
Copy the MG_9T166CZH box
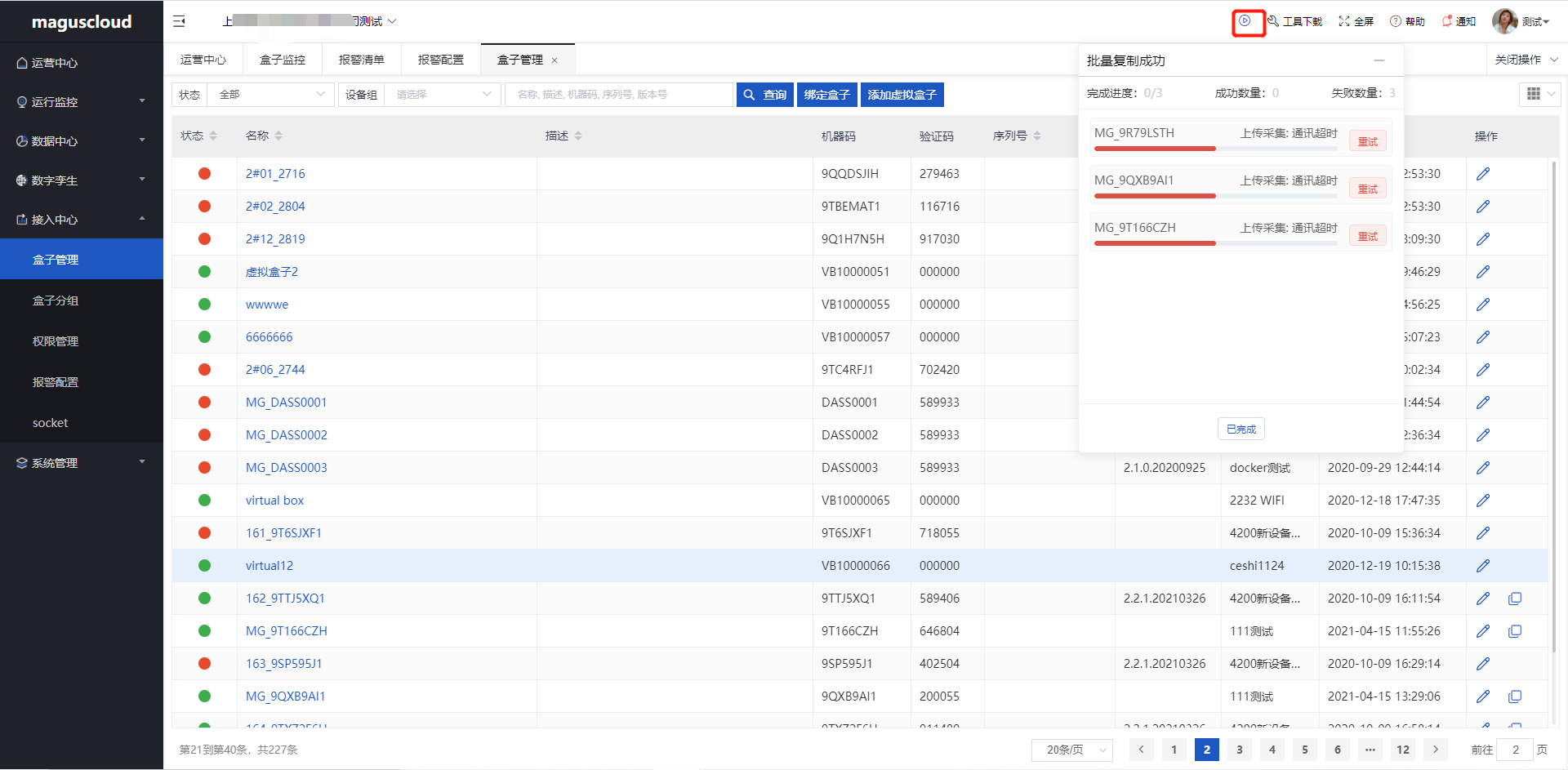tap(1515, 631)
